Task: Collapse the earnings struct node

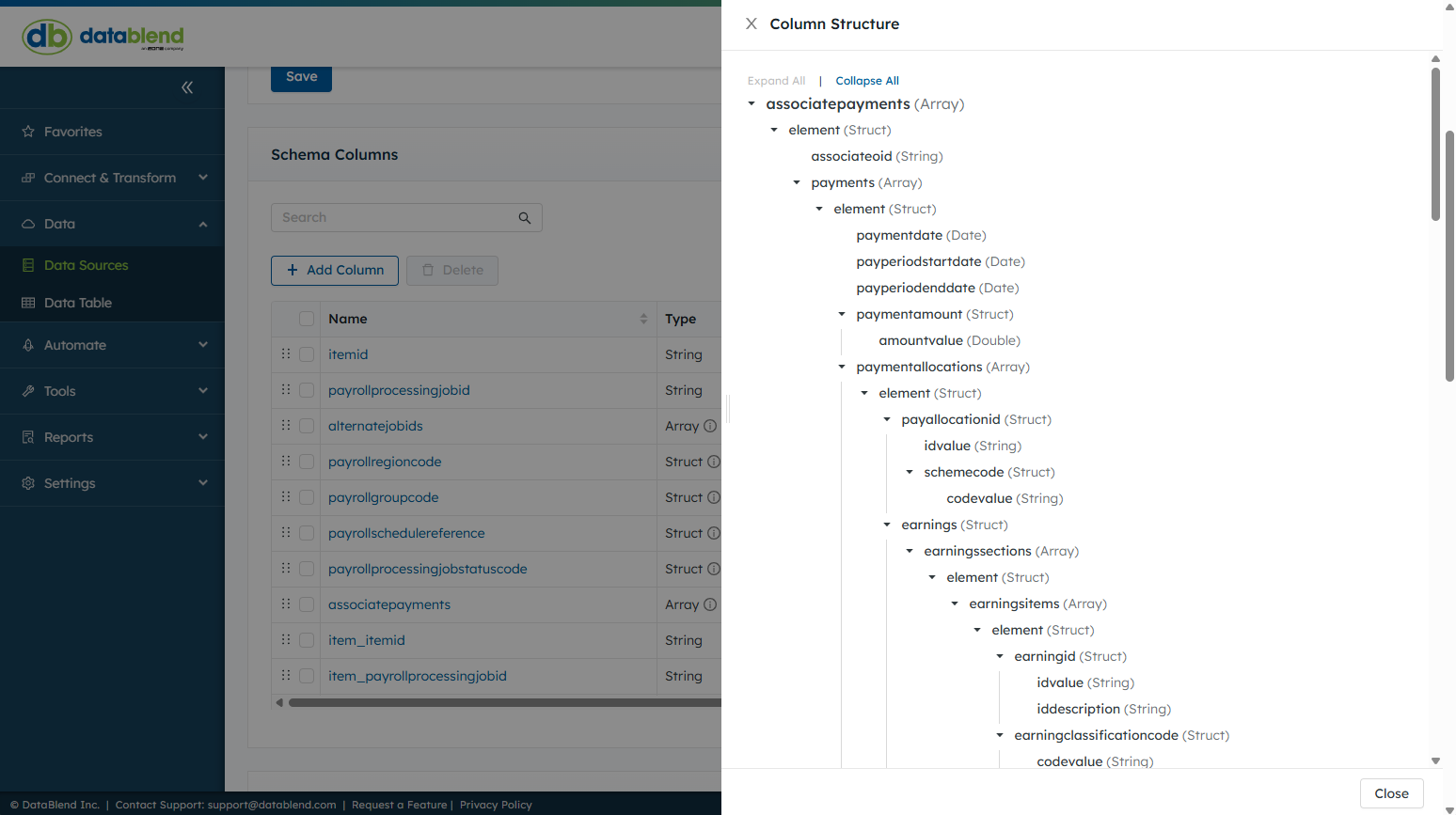Action: (887, 525)
